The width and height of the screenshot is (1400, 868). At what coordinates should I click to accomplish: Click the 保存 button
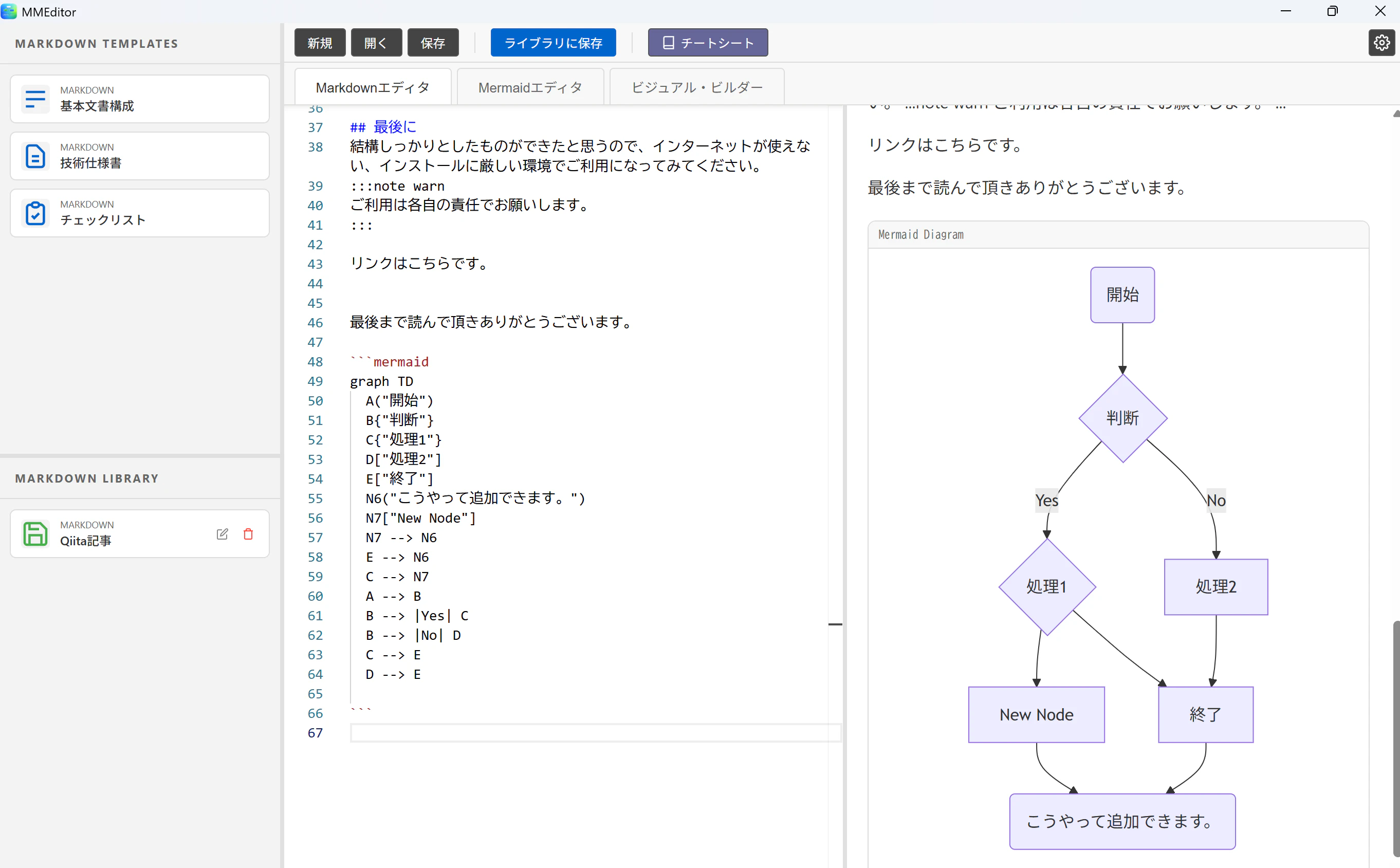tap(433, 43)
